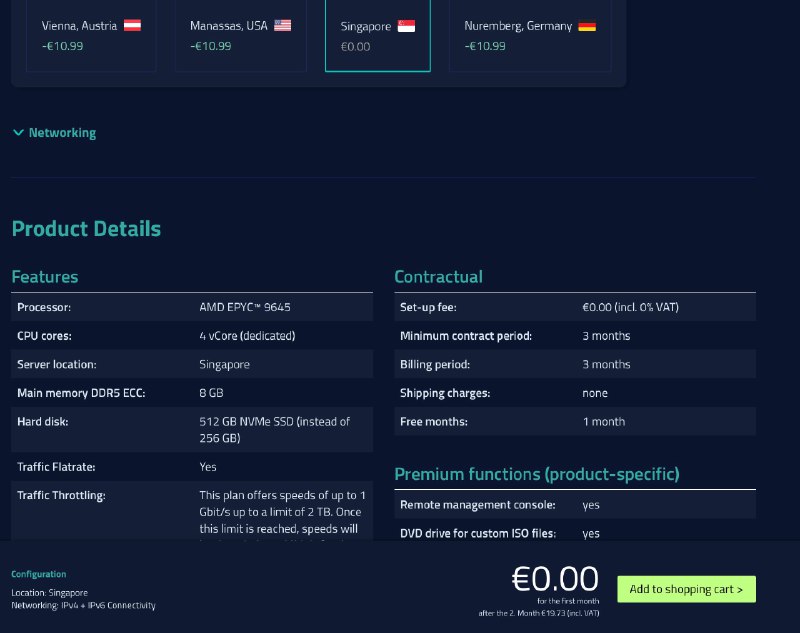Click the AMD EPYC 9645 processor value
Image resolution: width=800 pixels, height=633 pixels.
click(x=245, y=307)
